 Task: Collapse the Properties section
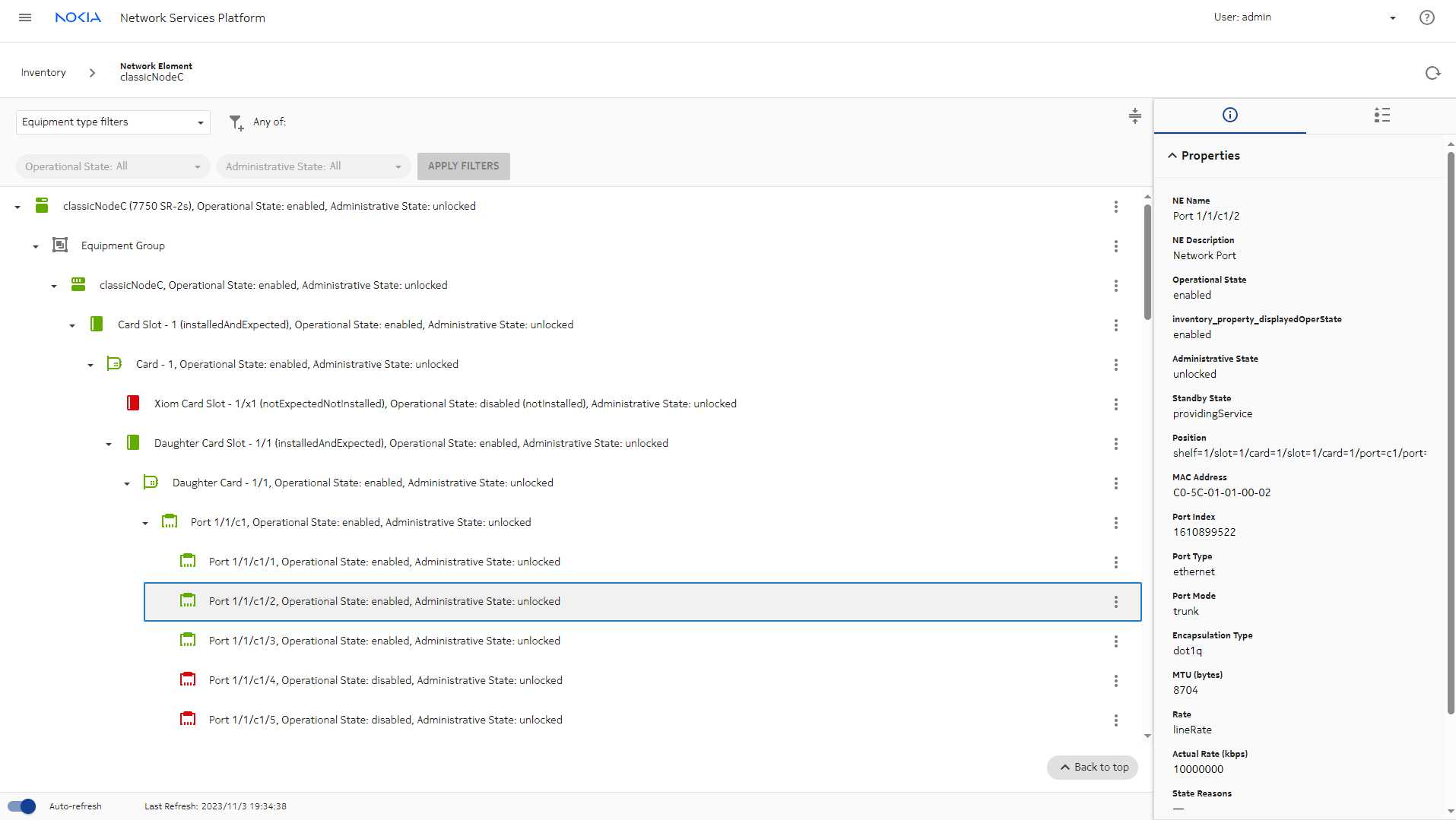point(1172,156)
